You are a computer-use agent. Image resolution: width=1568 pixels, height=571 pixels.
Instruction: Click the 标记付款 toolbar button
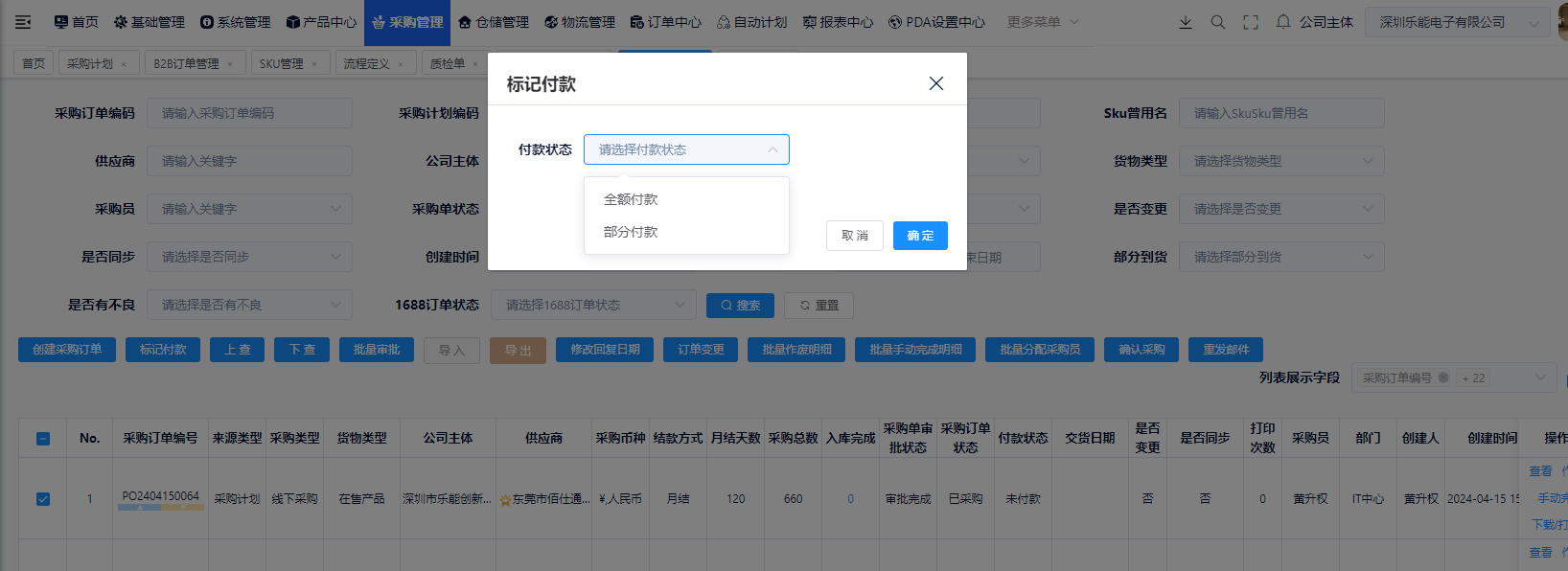[163, 350]
